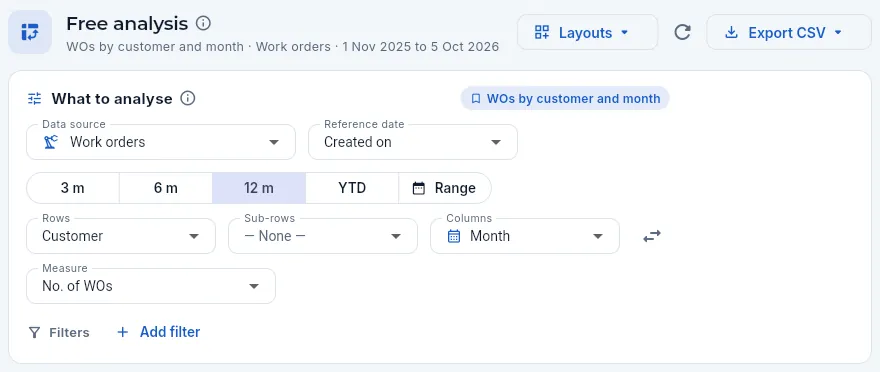This screenshot has height=372, width=880.
Task: Select the 6 m time period
Action: (x=166, y=188)
